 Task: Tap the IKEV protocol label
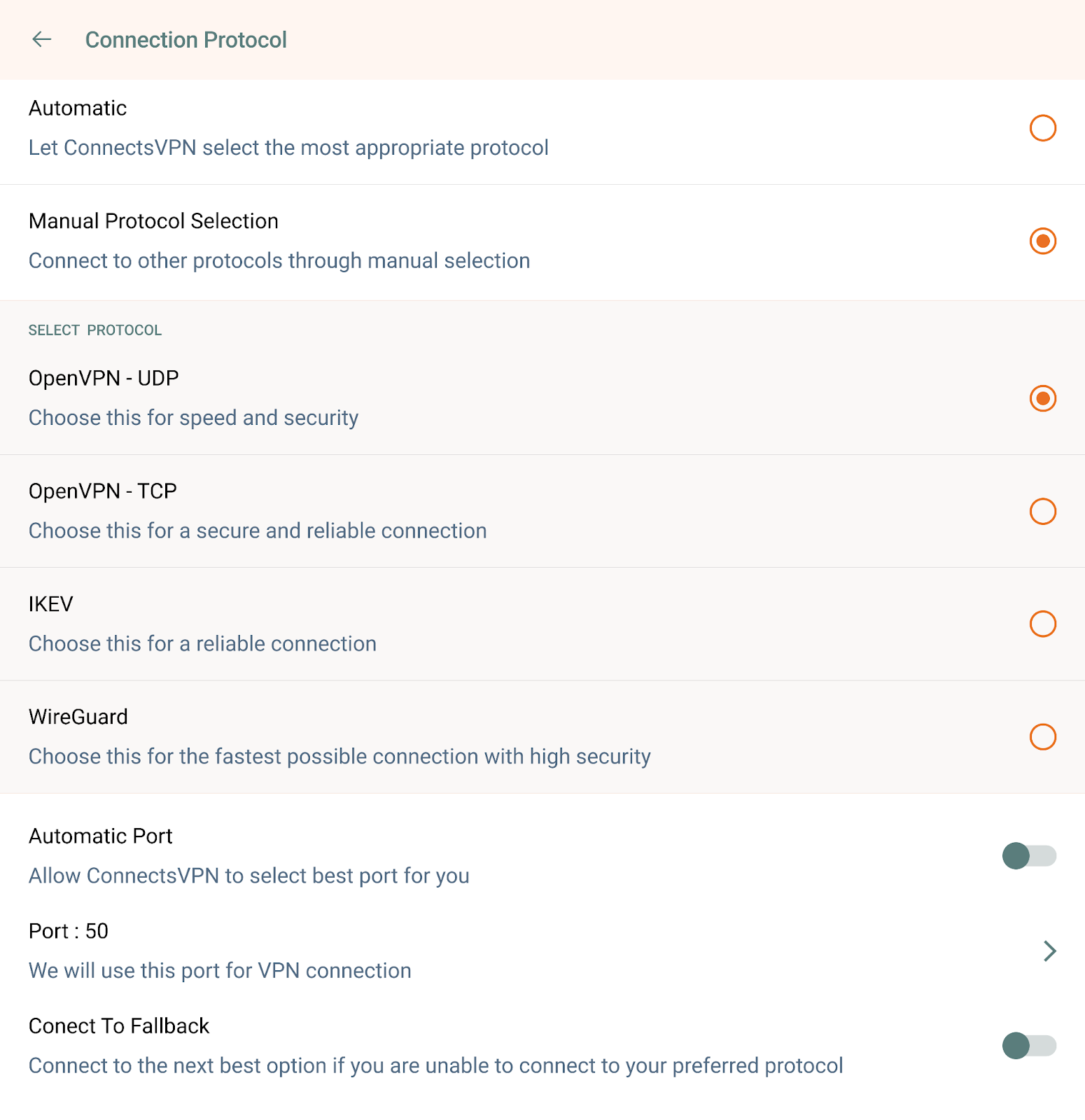point(51,604)
